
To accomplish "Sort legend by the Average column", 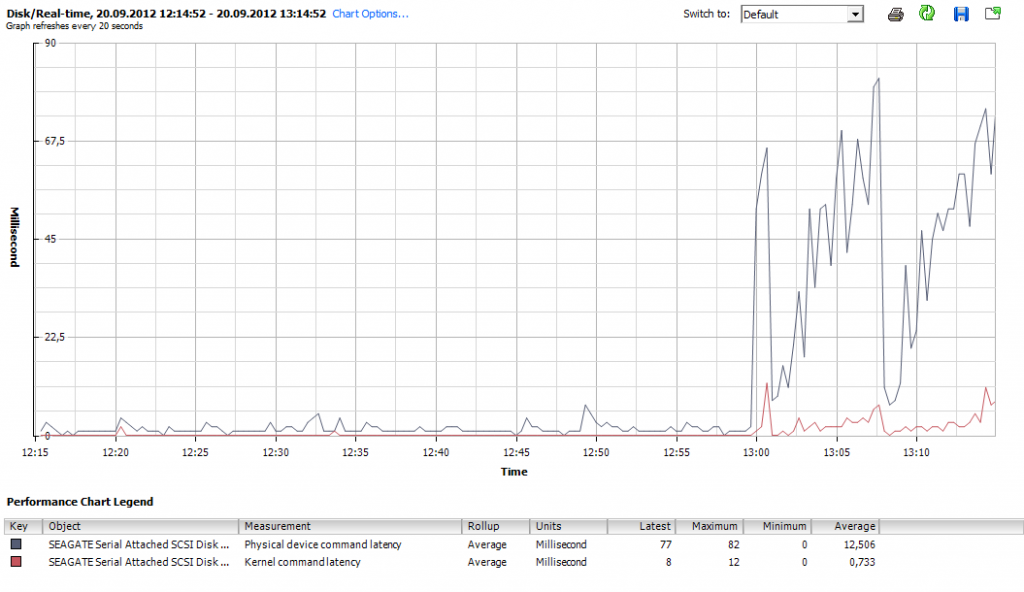I will coord(852,526).
